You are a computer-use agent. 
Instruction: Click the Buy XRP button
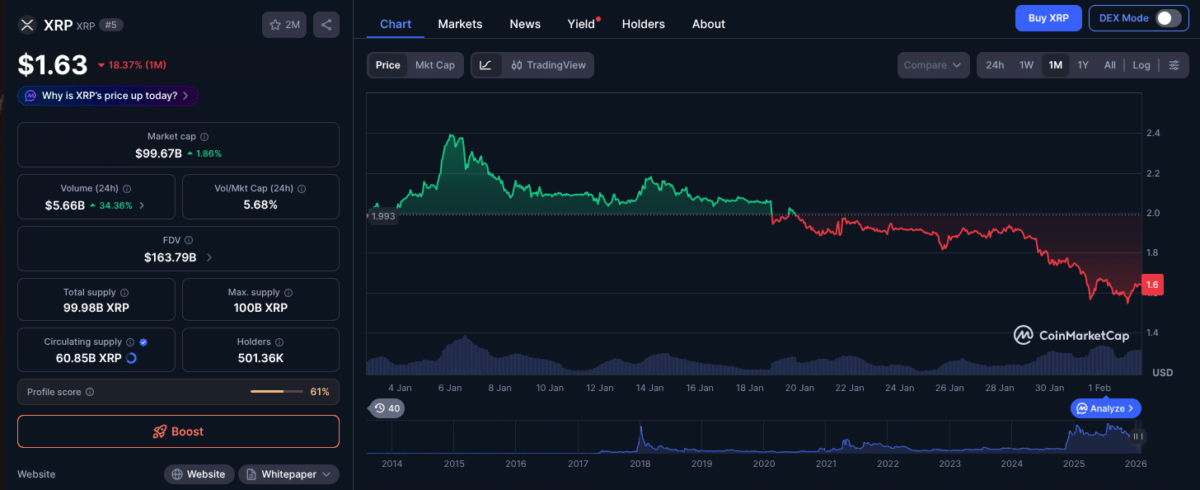[x=1049, y=18]
